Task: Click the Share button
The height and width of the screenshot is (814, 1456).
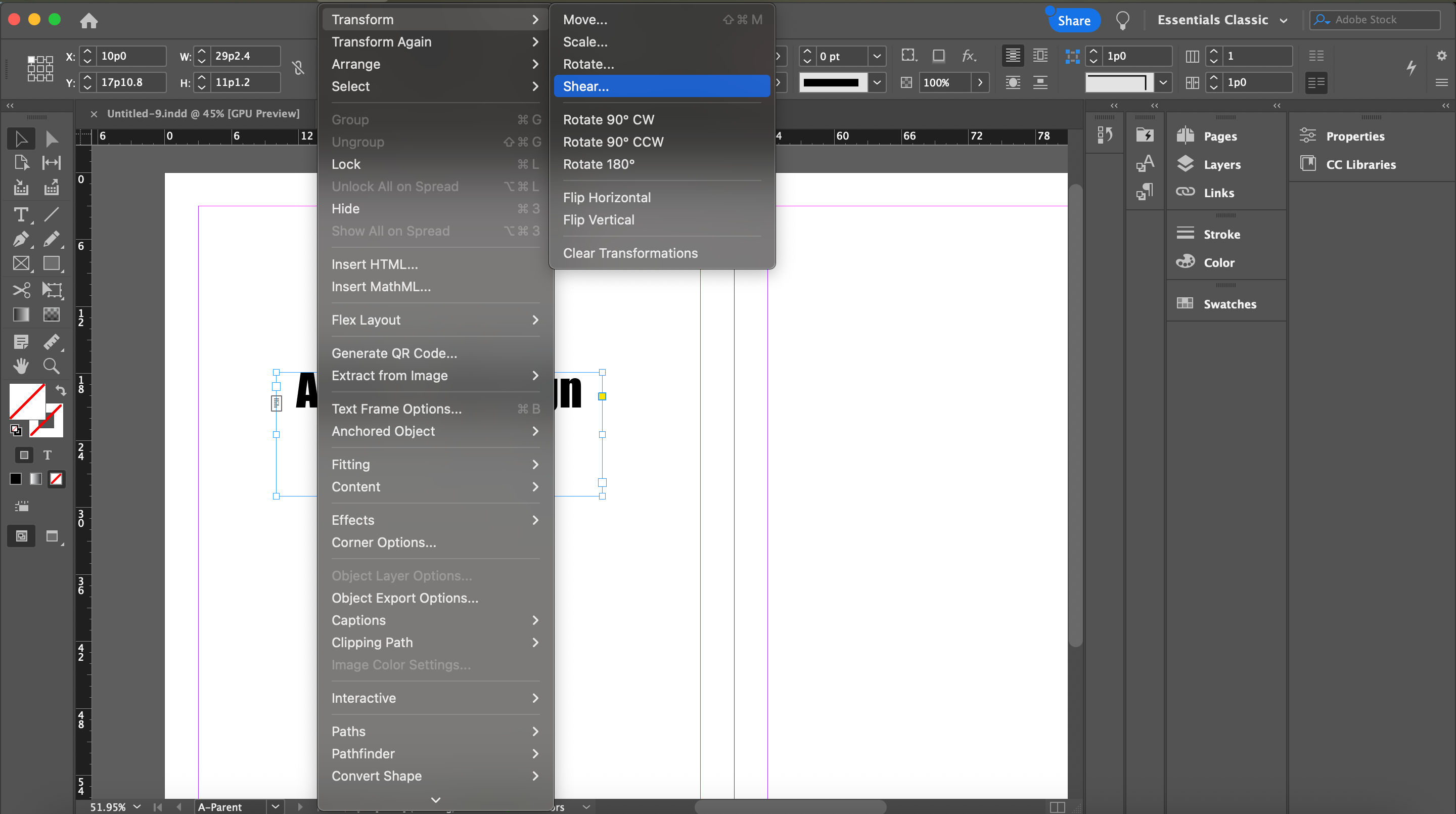Action: click(x=1073, y=21)
